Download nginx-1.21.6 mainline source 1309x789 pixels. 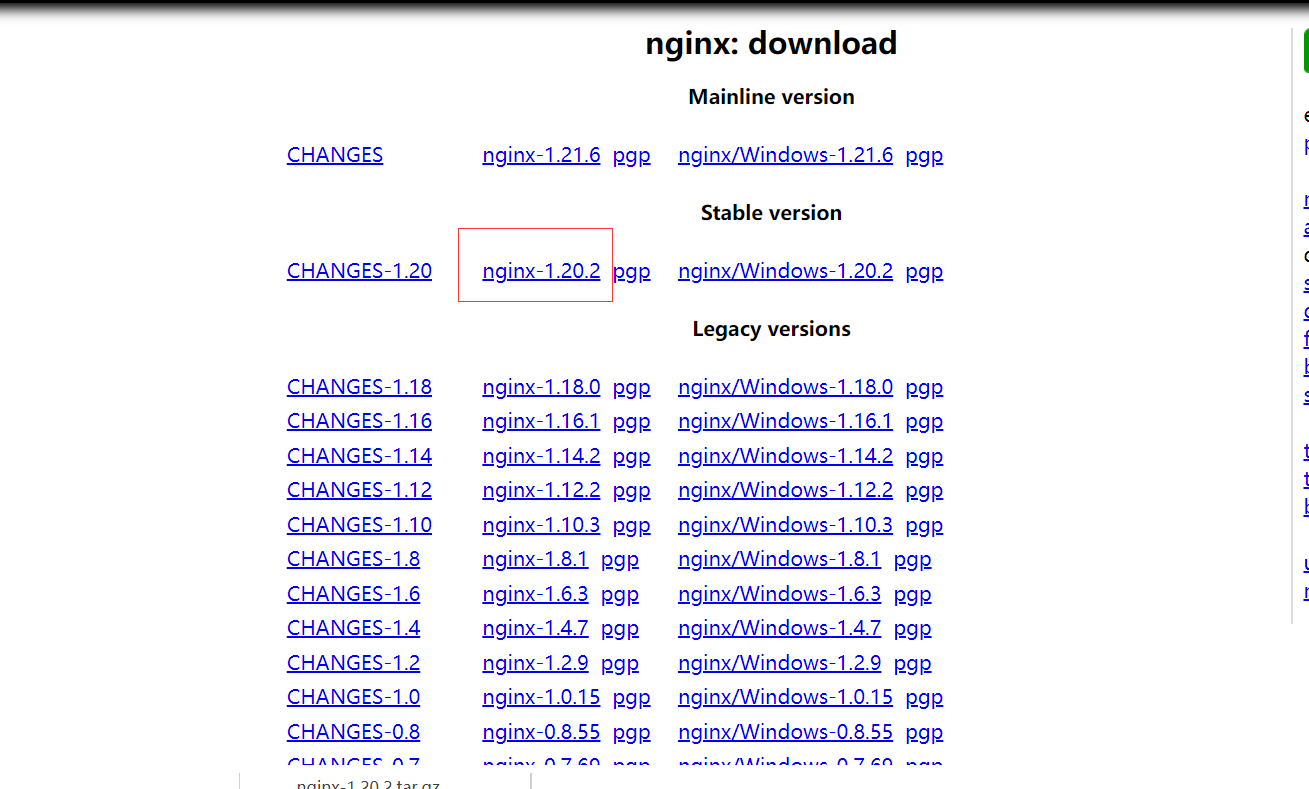click(x=541, y=155)
